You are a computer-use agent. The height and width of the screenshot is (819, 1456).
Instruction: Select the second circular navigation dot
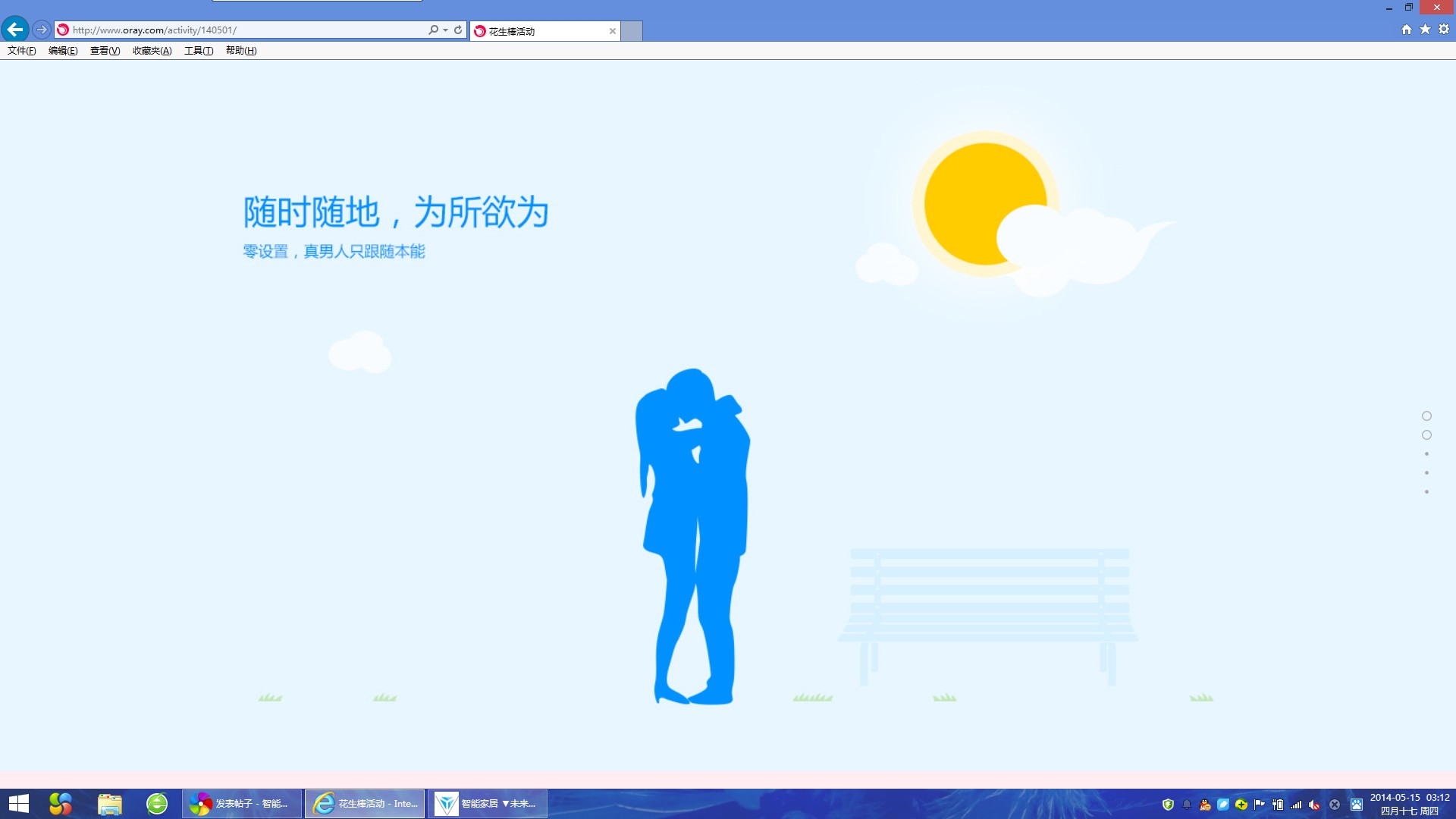coord(1426,435)
